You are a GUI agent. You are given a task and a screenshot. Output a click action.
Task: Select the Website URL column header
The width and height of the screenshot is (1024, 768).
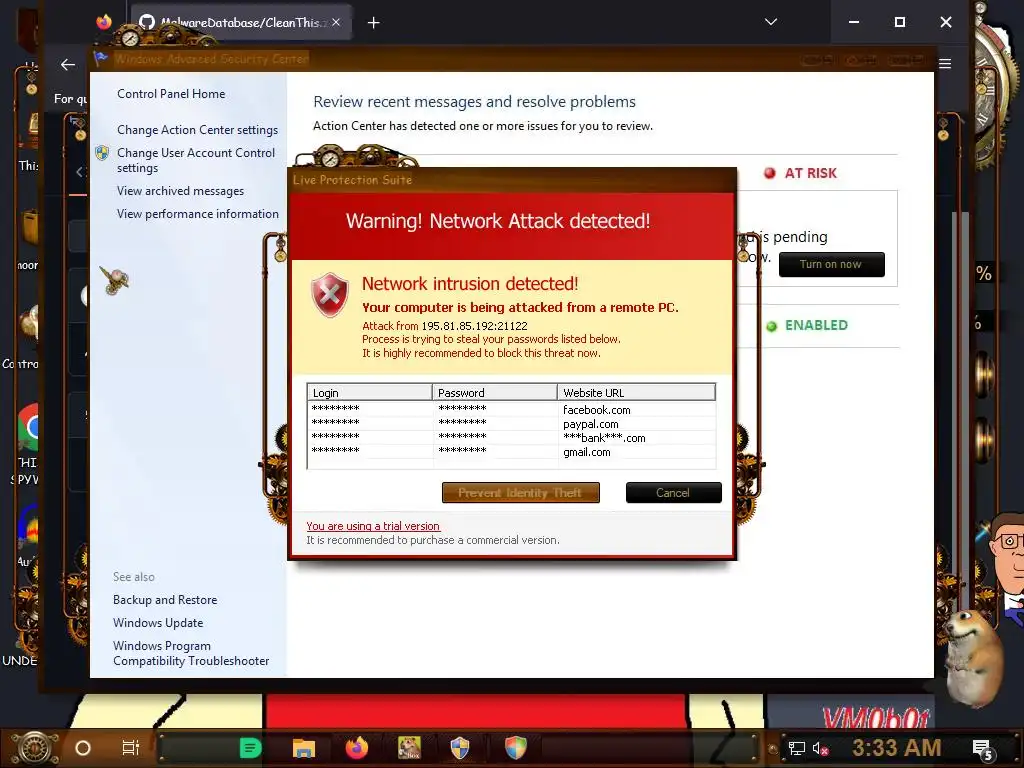[636, 392]
